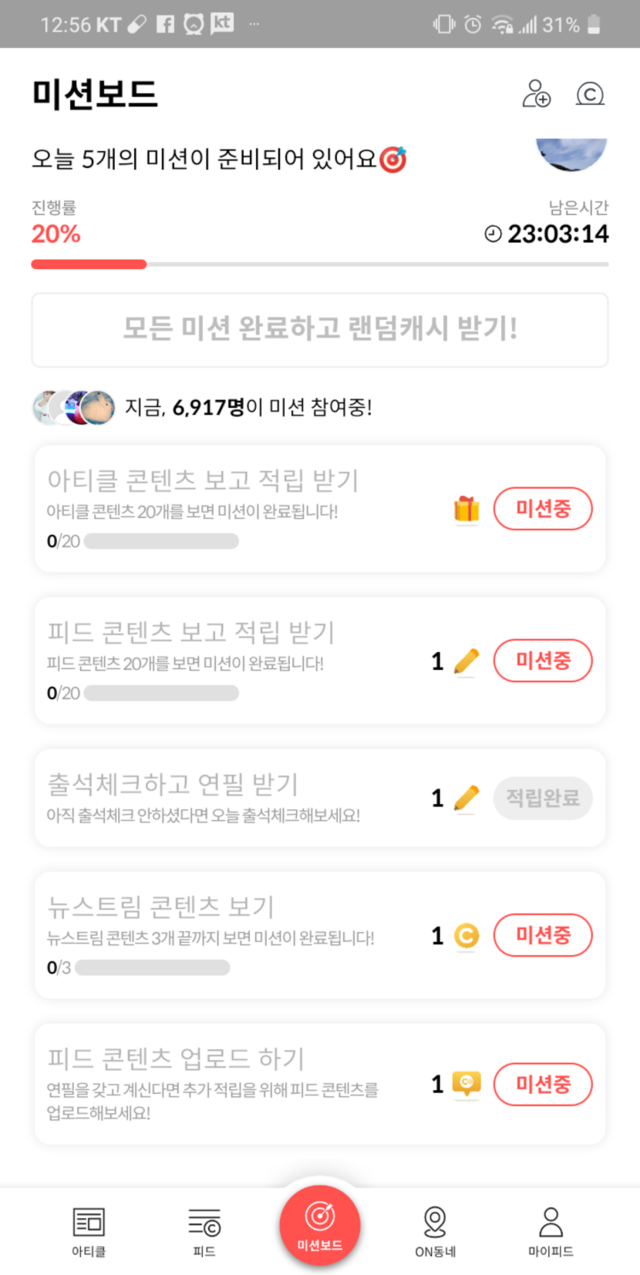Tap the gift box reward icon

[466, 510]
